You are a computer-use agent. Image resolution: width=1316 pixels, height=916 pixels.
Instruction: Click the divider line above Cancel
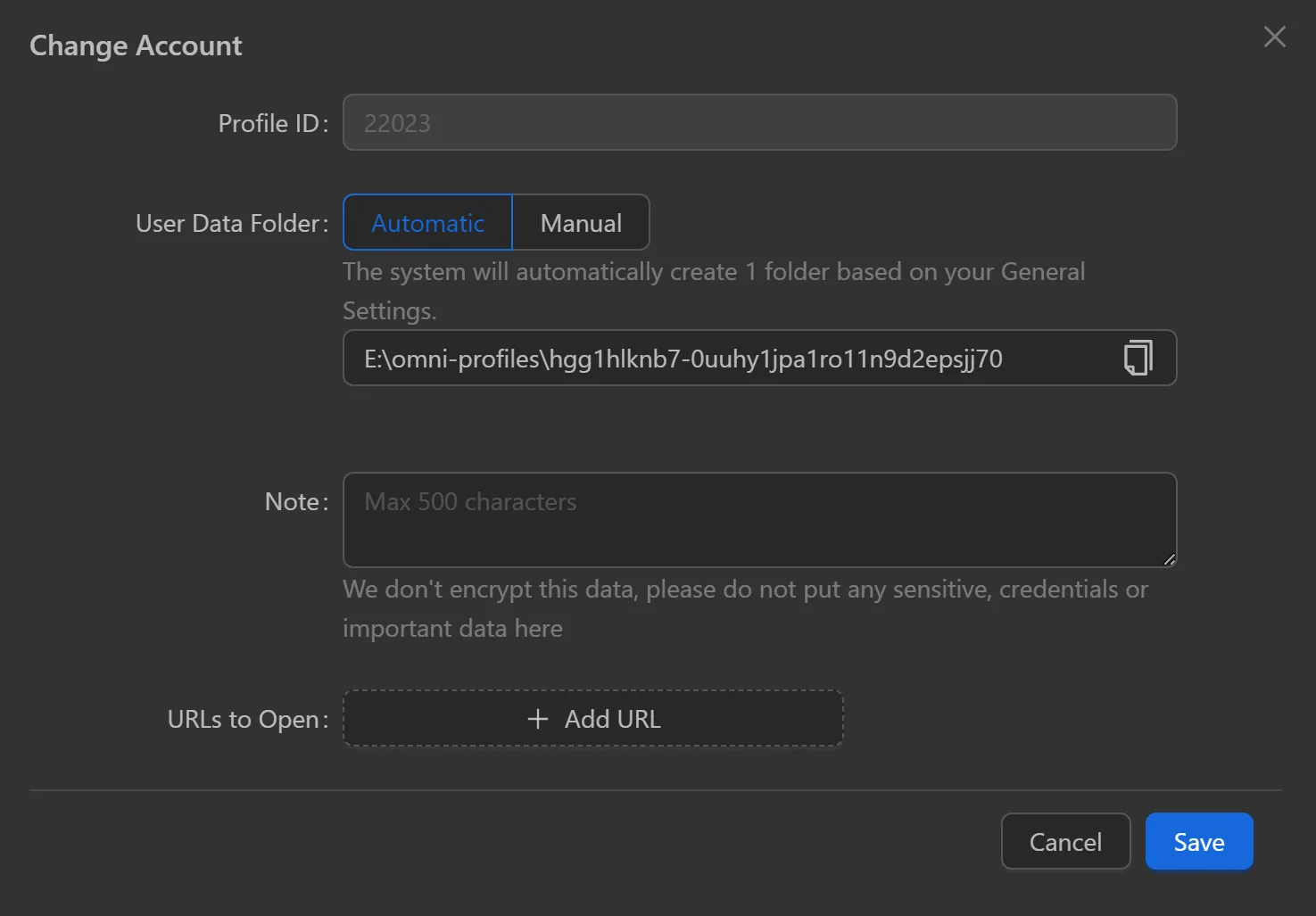pyautogui.click(x=655, y=790)
